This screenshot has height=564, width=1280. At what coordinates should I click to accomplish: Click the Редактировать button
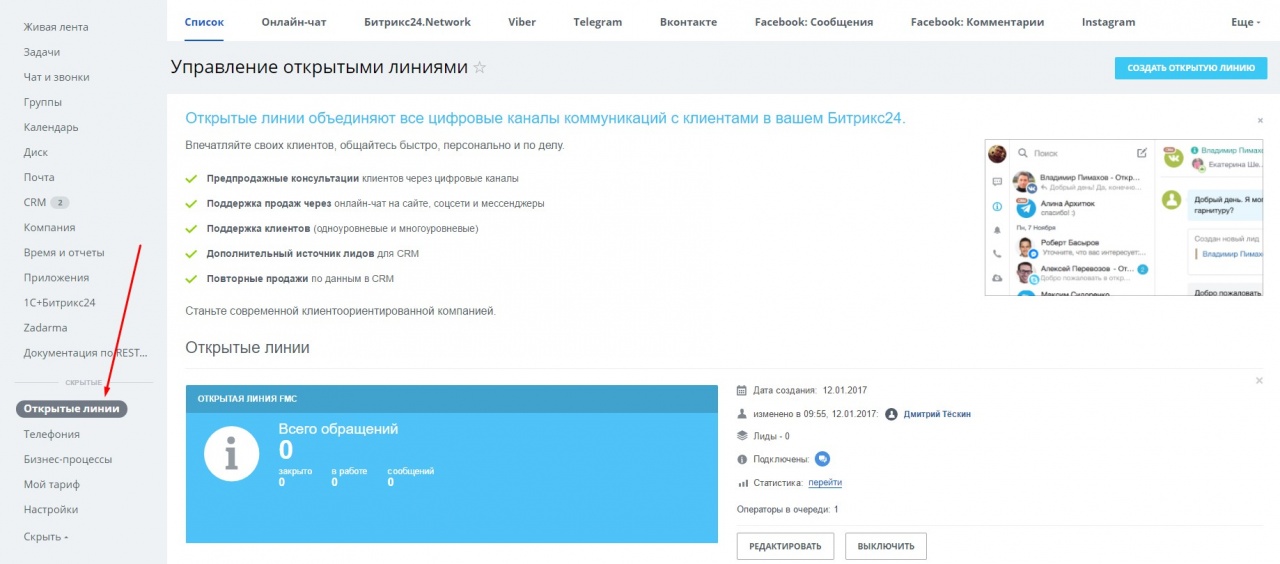tap(785, 546)
